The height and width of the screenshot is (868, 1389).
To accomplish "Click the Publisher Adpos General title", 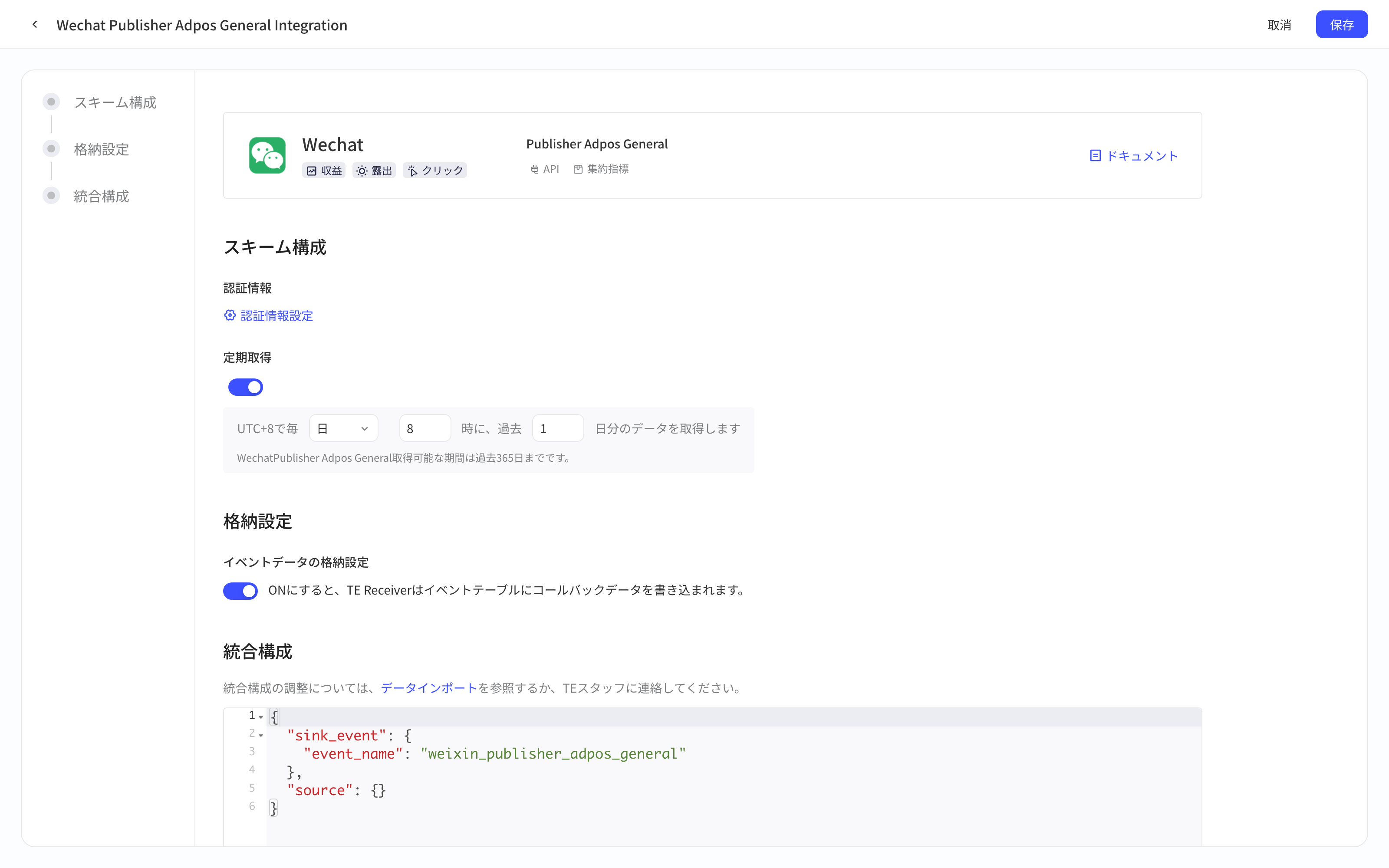I will click(597, 144).
